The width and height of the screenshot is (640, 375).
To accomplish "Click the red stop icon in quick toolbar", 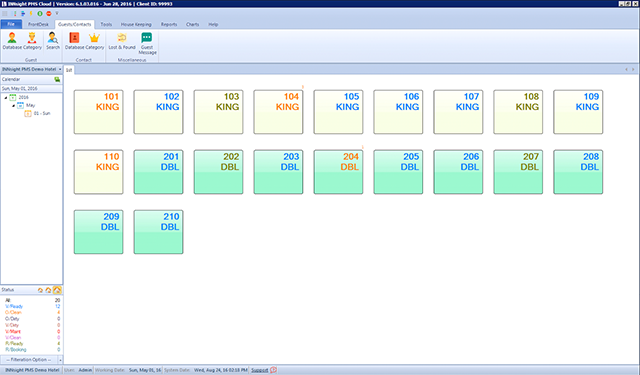I will click(49, 13).
